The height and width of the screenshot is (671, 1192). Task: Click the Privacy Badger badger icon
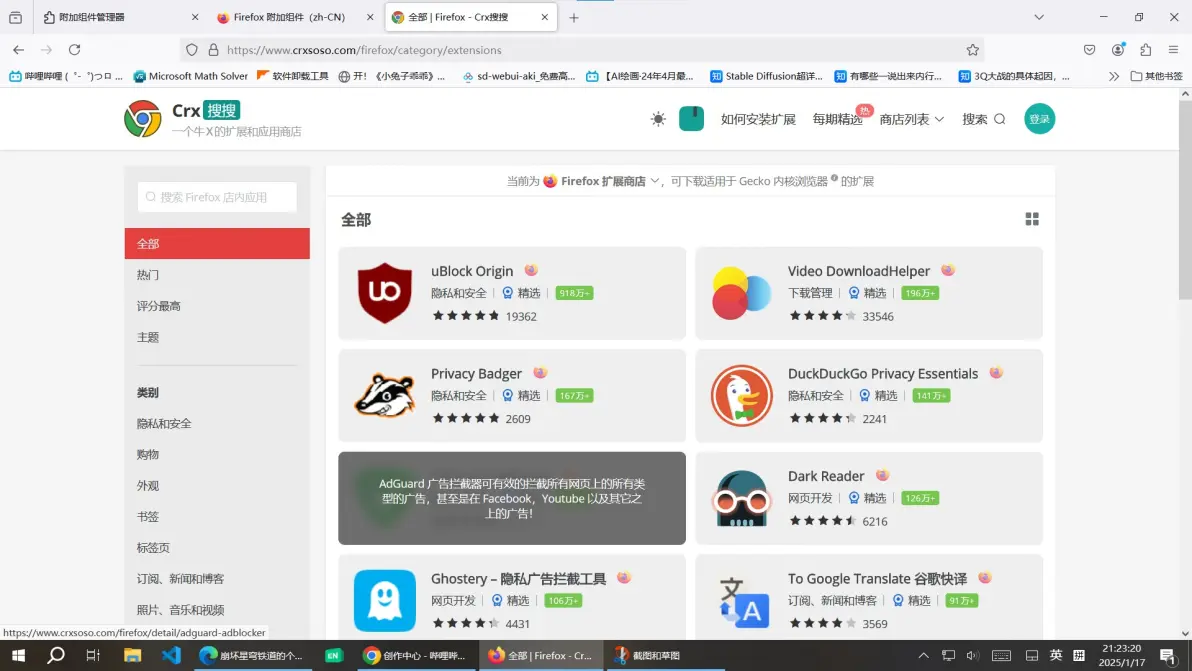click(x=385, y=395)
